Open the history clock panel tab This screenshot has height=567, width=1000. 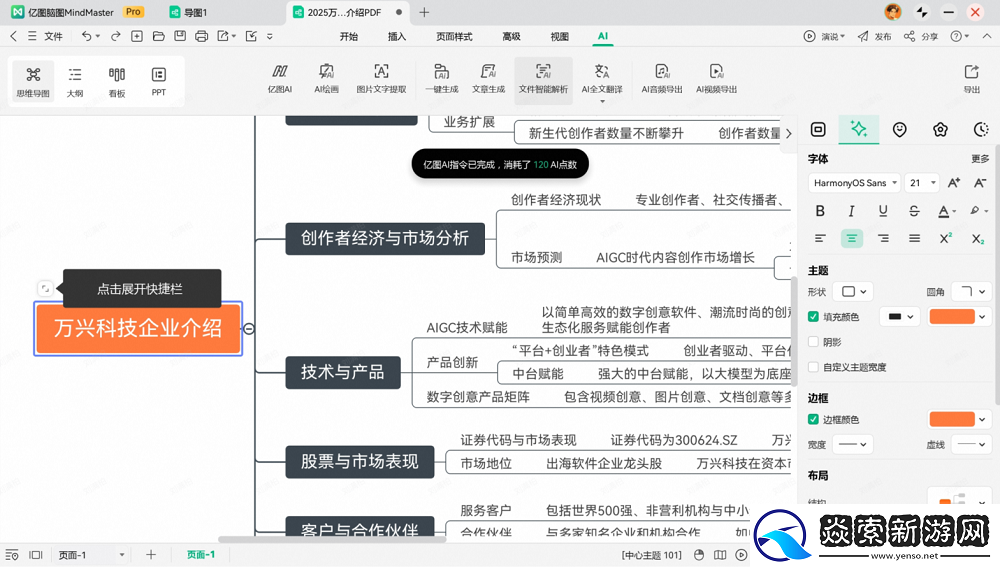981,129
